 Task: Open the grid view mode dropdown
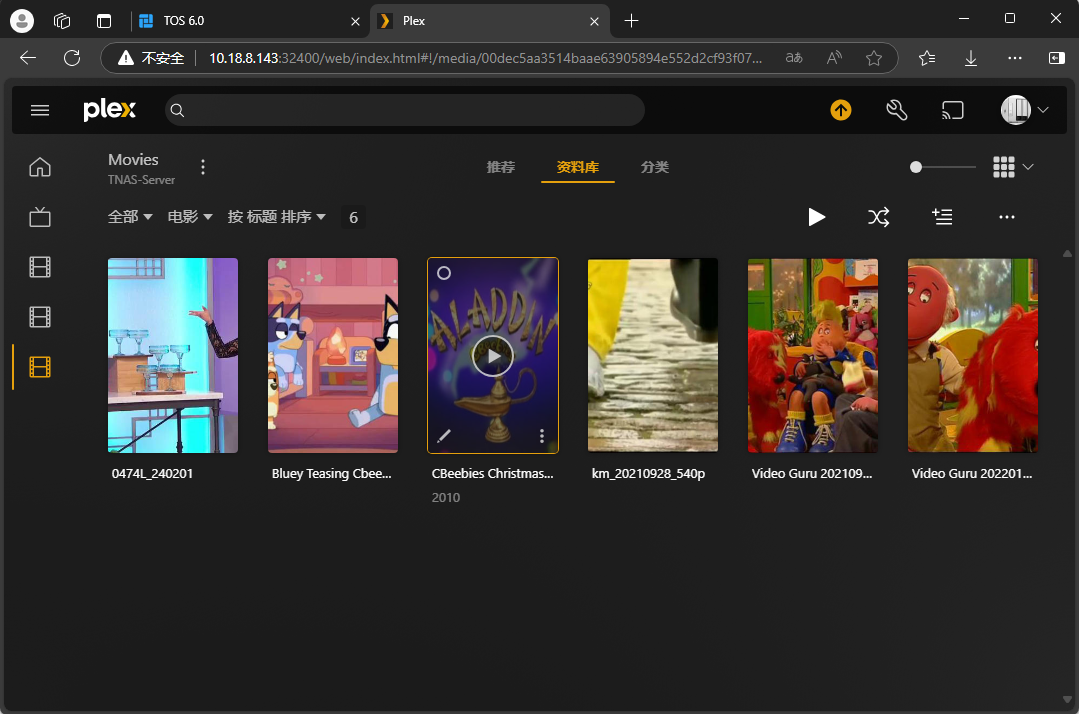pyautogui.click(x=1013, y=167)
